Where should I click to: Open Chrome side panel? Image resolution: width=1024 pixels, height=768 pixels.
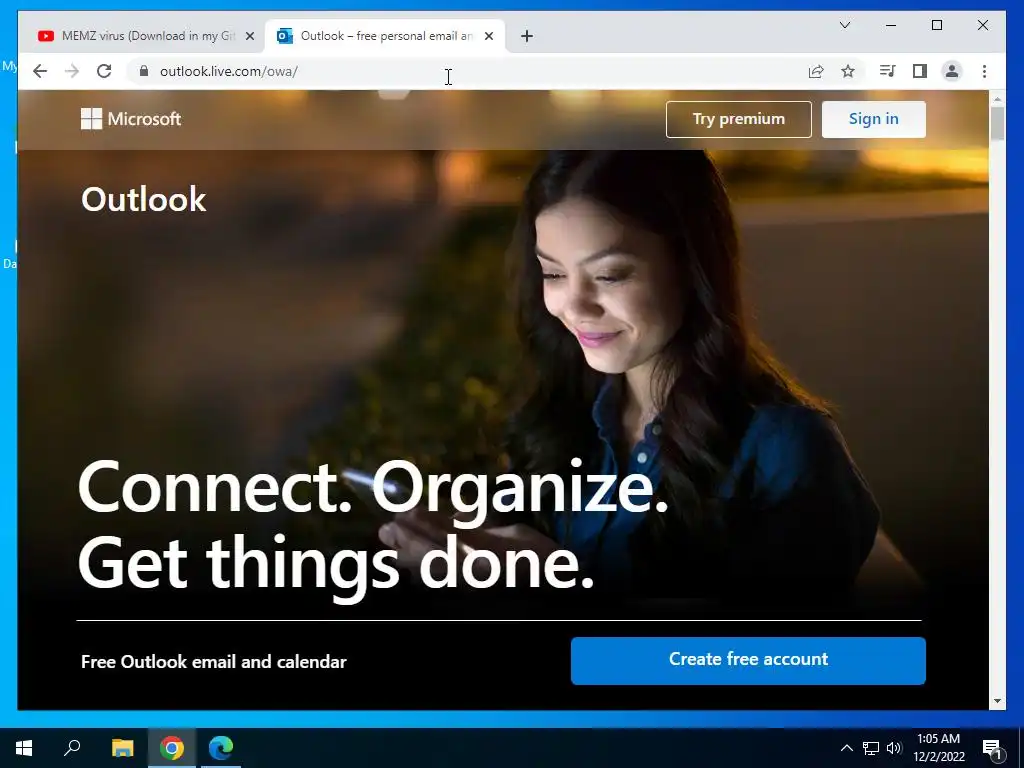(x=920, y=71)
